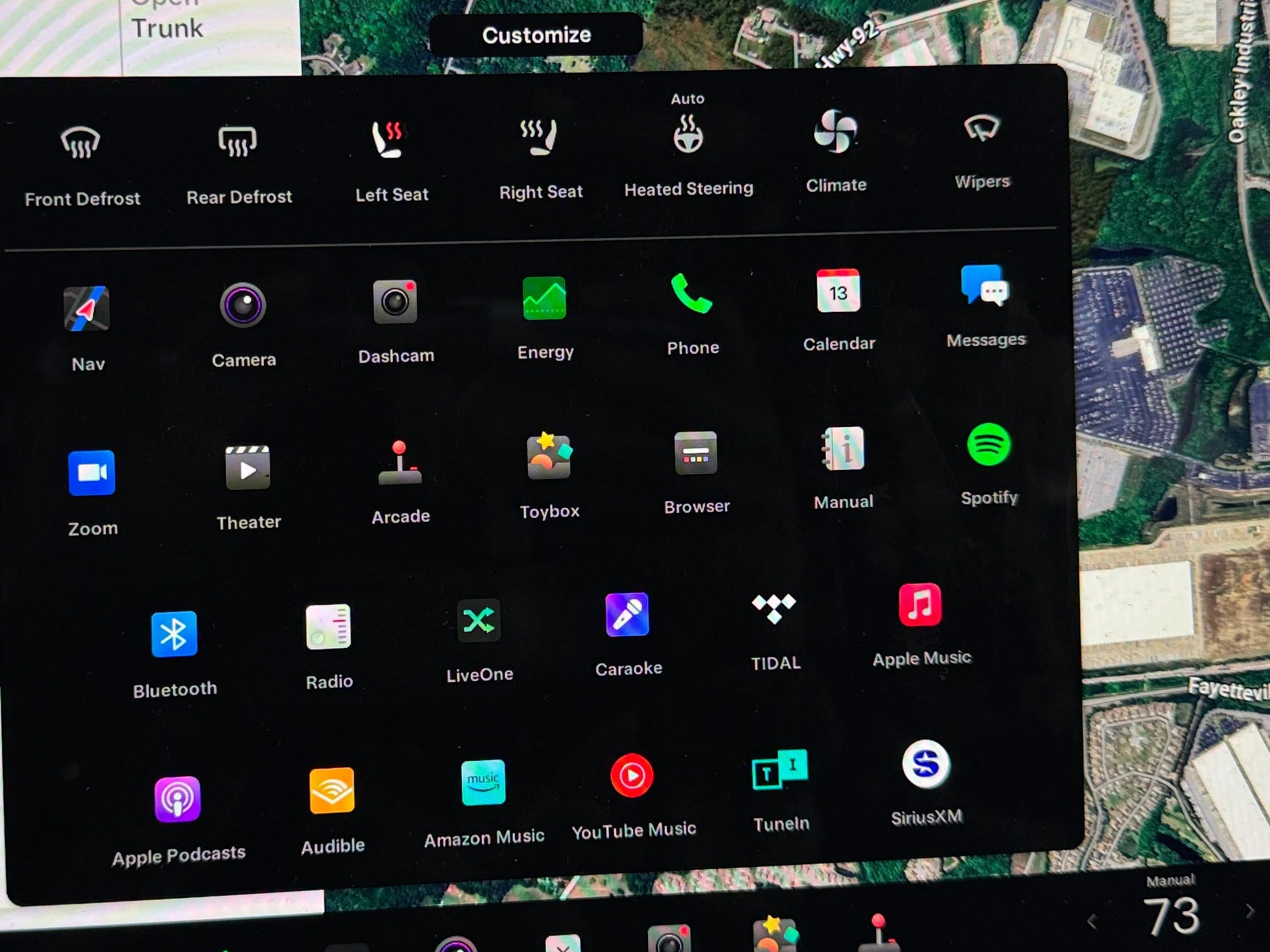
Task: Open Bluetooth settings
Action: 174,634
